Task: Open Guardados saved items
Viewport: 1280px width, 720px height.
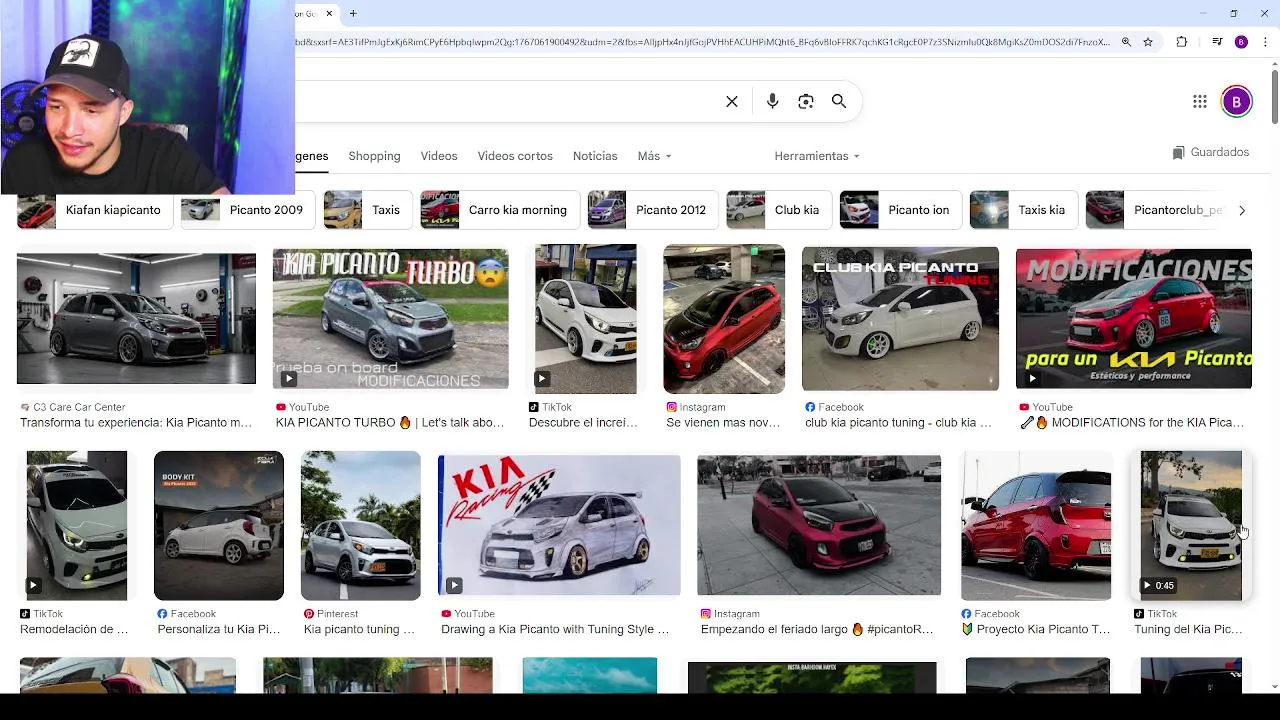Action: click(1211, 152)
